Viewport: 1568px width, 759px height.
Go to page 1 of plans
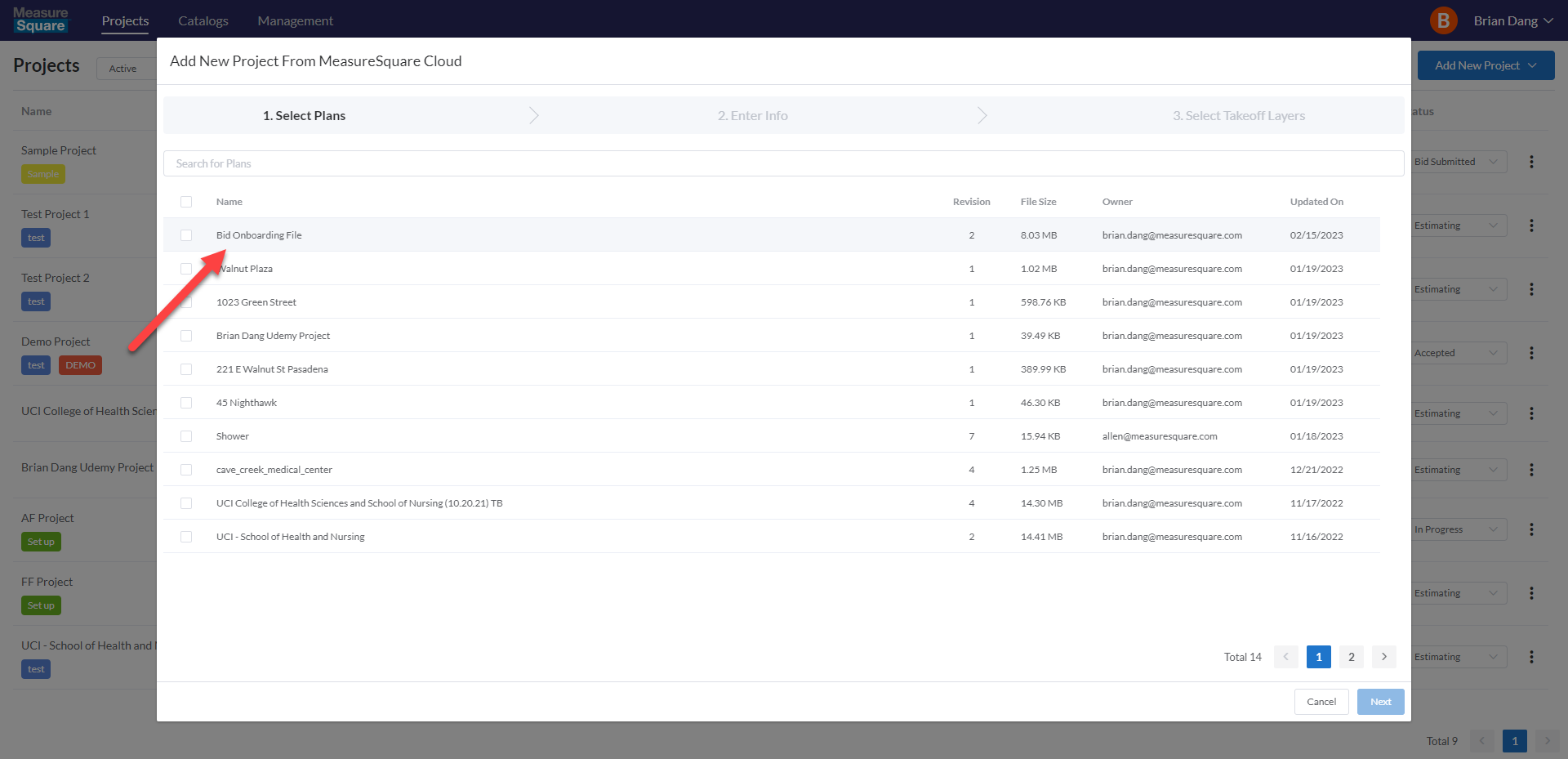click(1319, 657)
